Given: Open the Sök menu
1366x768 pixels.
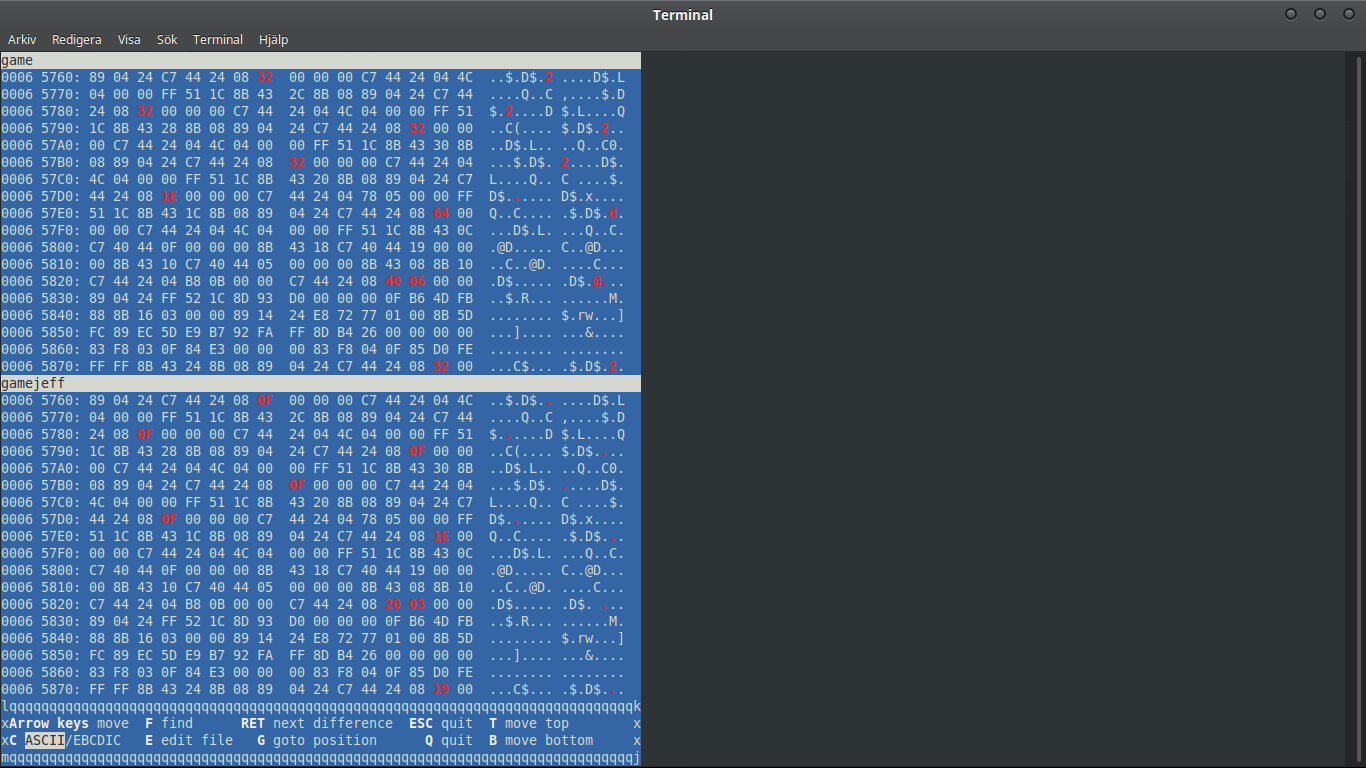Looking at the screenshot, I should (167, 40).
